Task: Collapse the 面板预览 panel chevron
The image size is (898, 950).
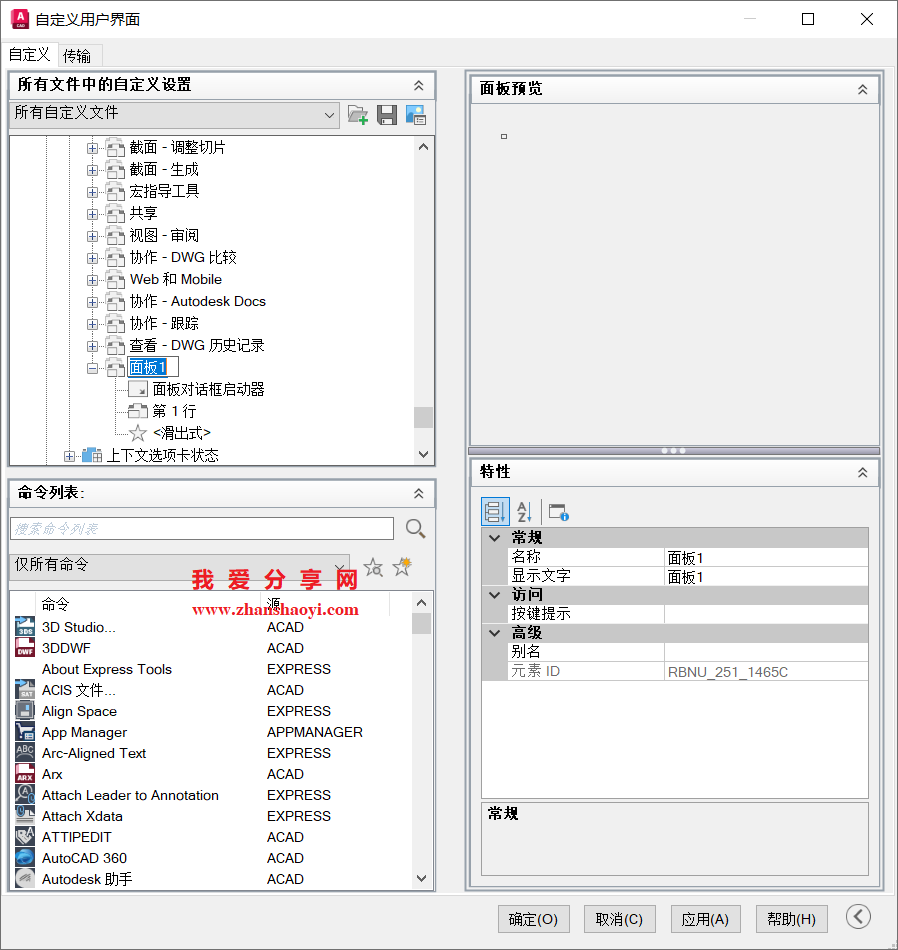Action: [x=862, y=89]
